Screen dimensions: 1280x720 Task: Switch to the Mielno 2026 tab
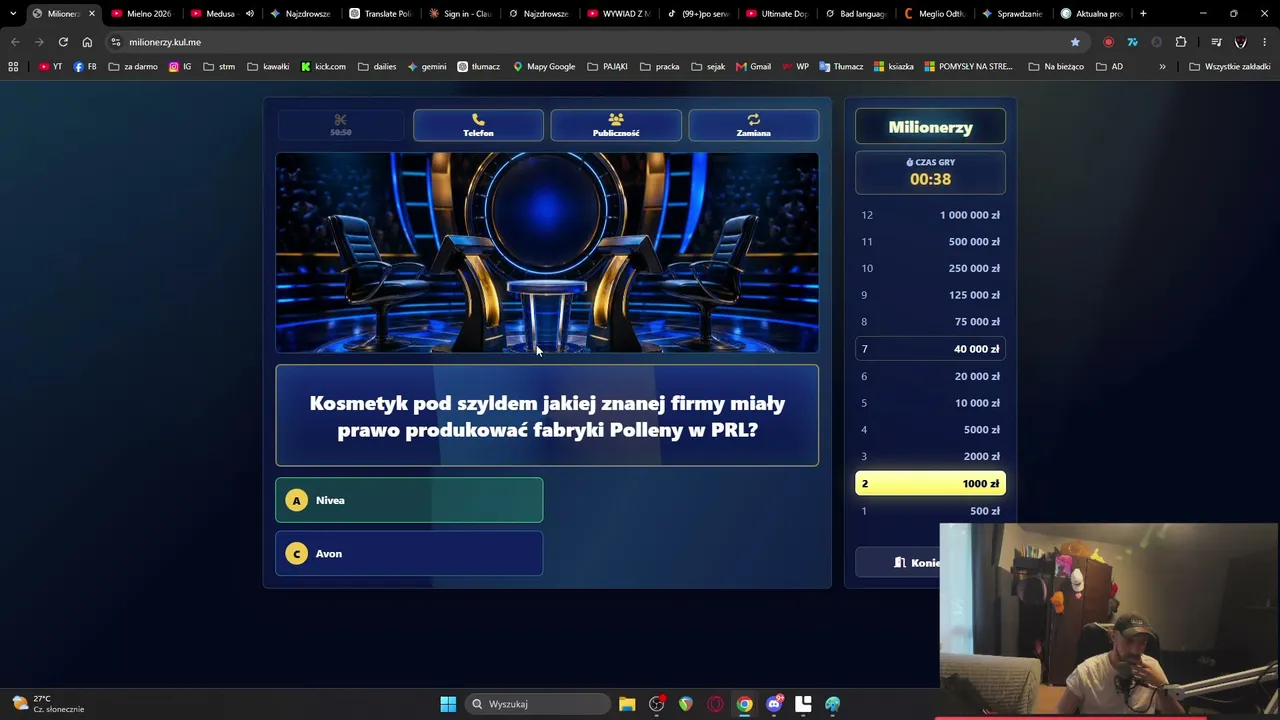click(x=141, y=14)
